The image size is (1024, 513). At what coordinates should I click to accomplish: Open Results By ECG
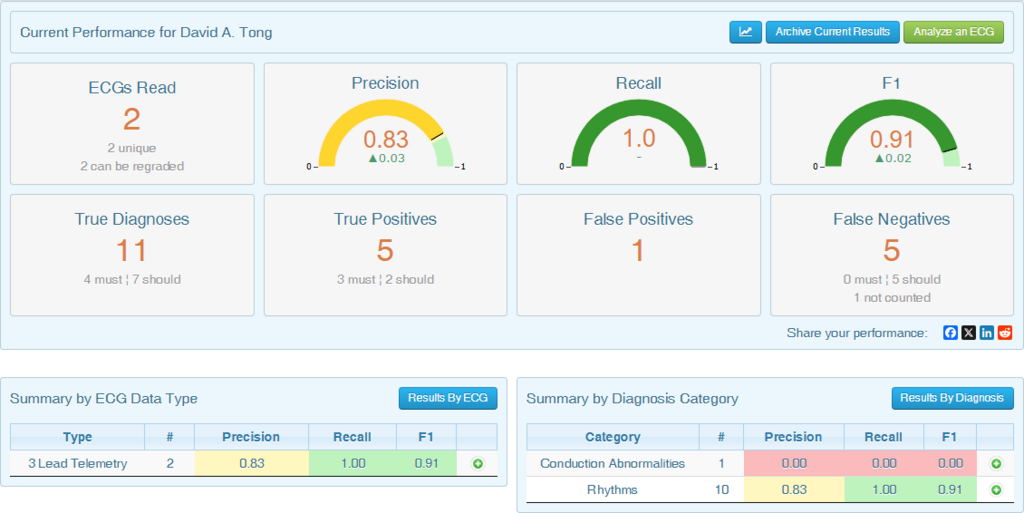point(448,398)
